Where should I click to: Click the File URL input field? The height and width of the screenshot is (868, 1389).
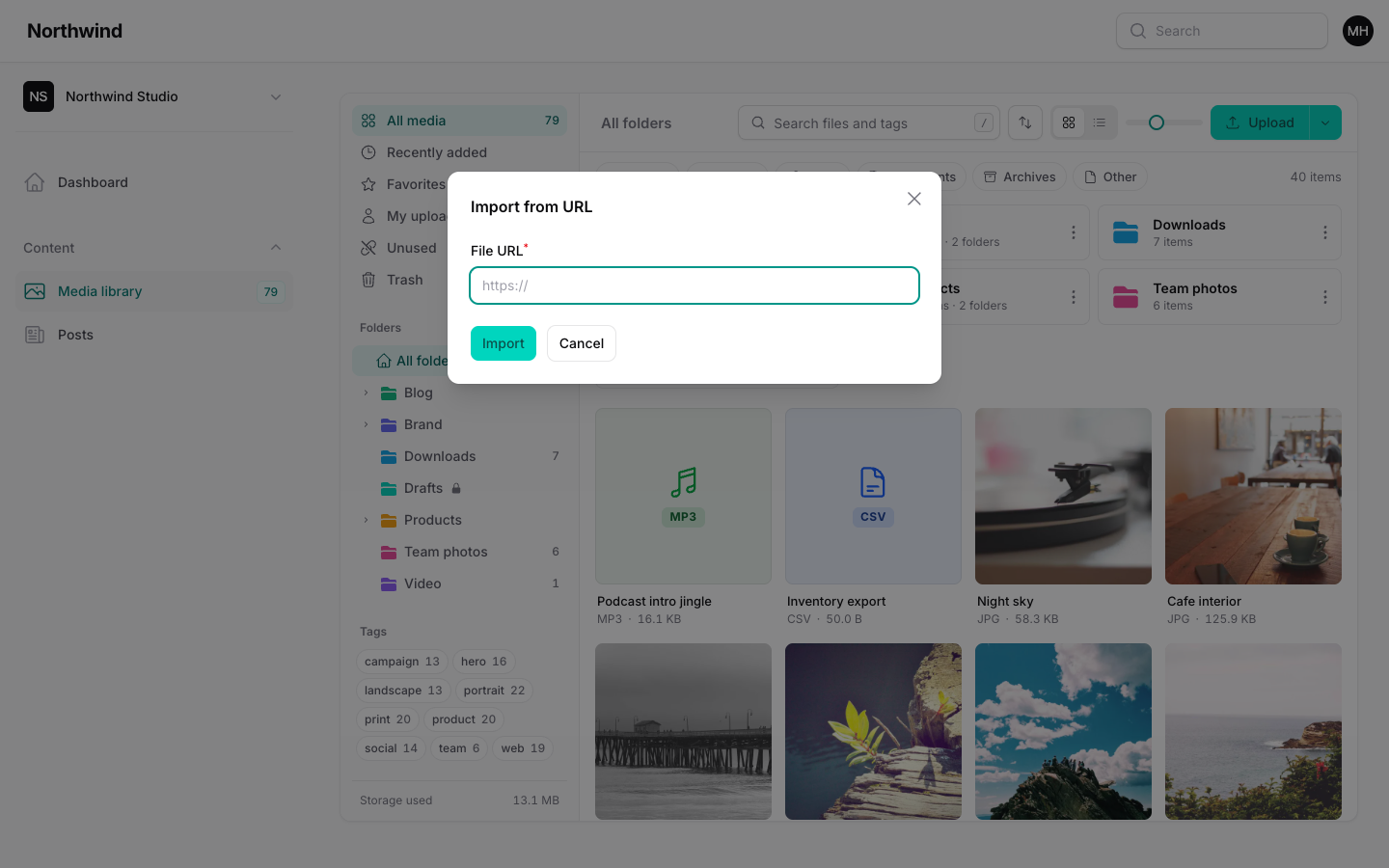pos(694,285)
